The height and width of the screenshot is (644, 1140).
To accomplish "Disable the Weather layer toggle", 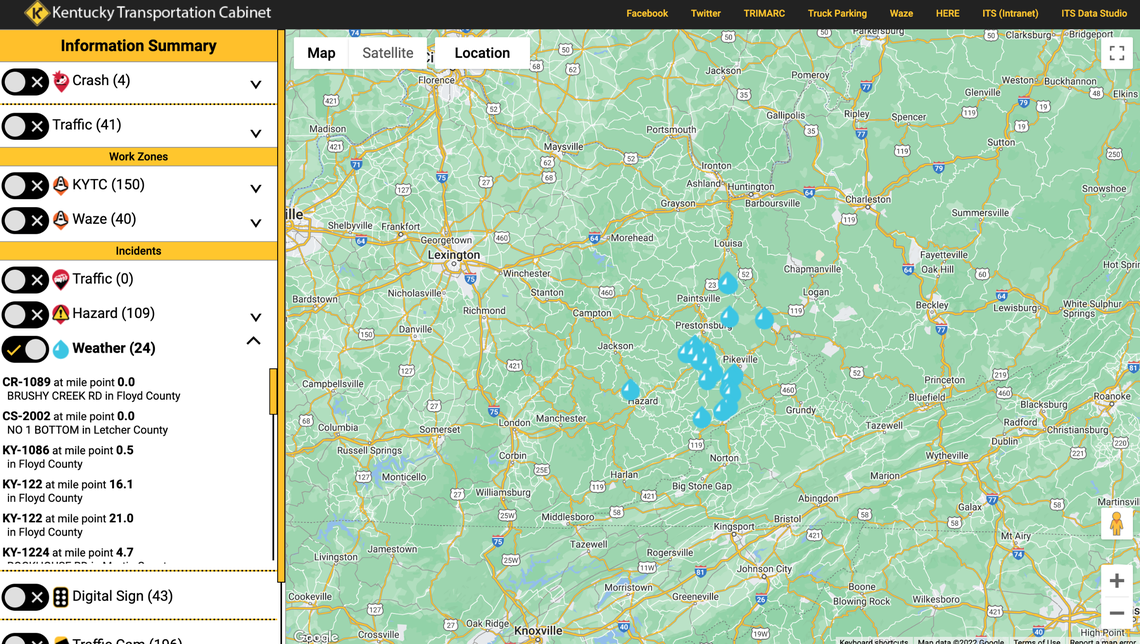I will click(26, 349).
